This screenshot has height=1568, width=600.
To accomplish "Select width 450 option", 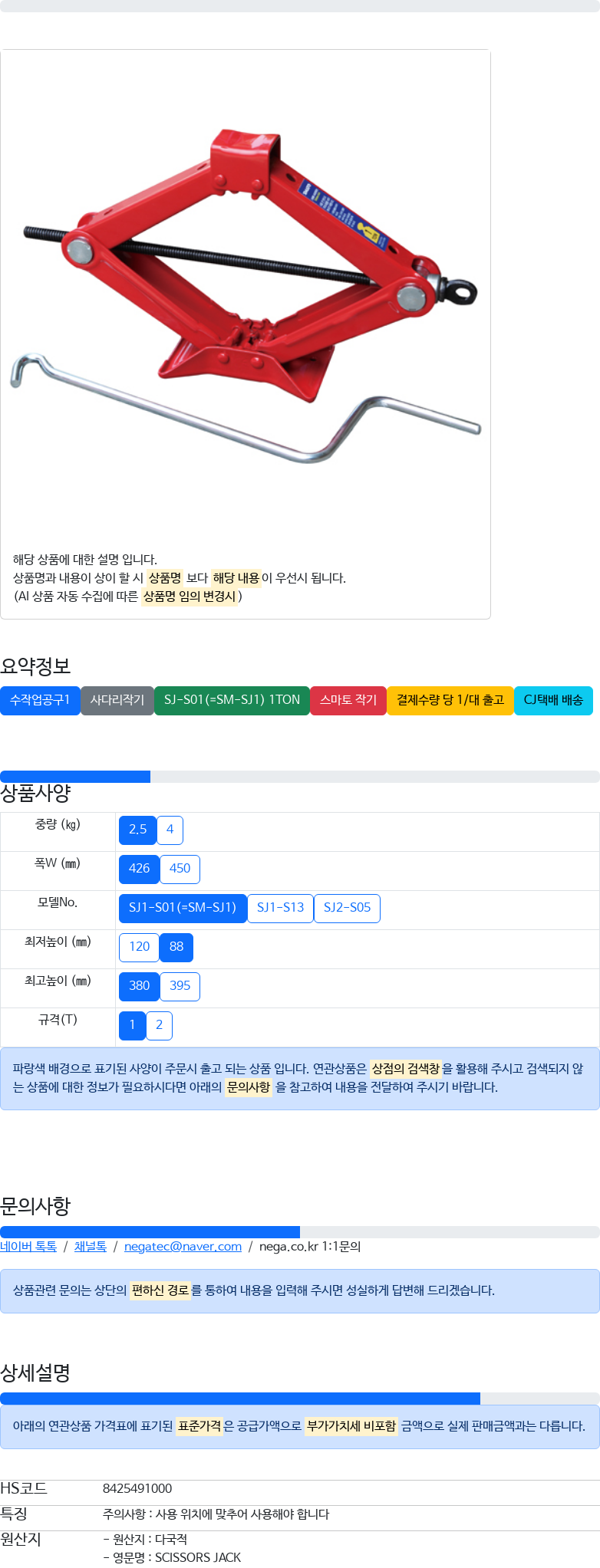I will click(180, 869).
